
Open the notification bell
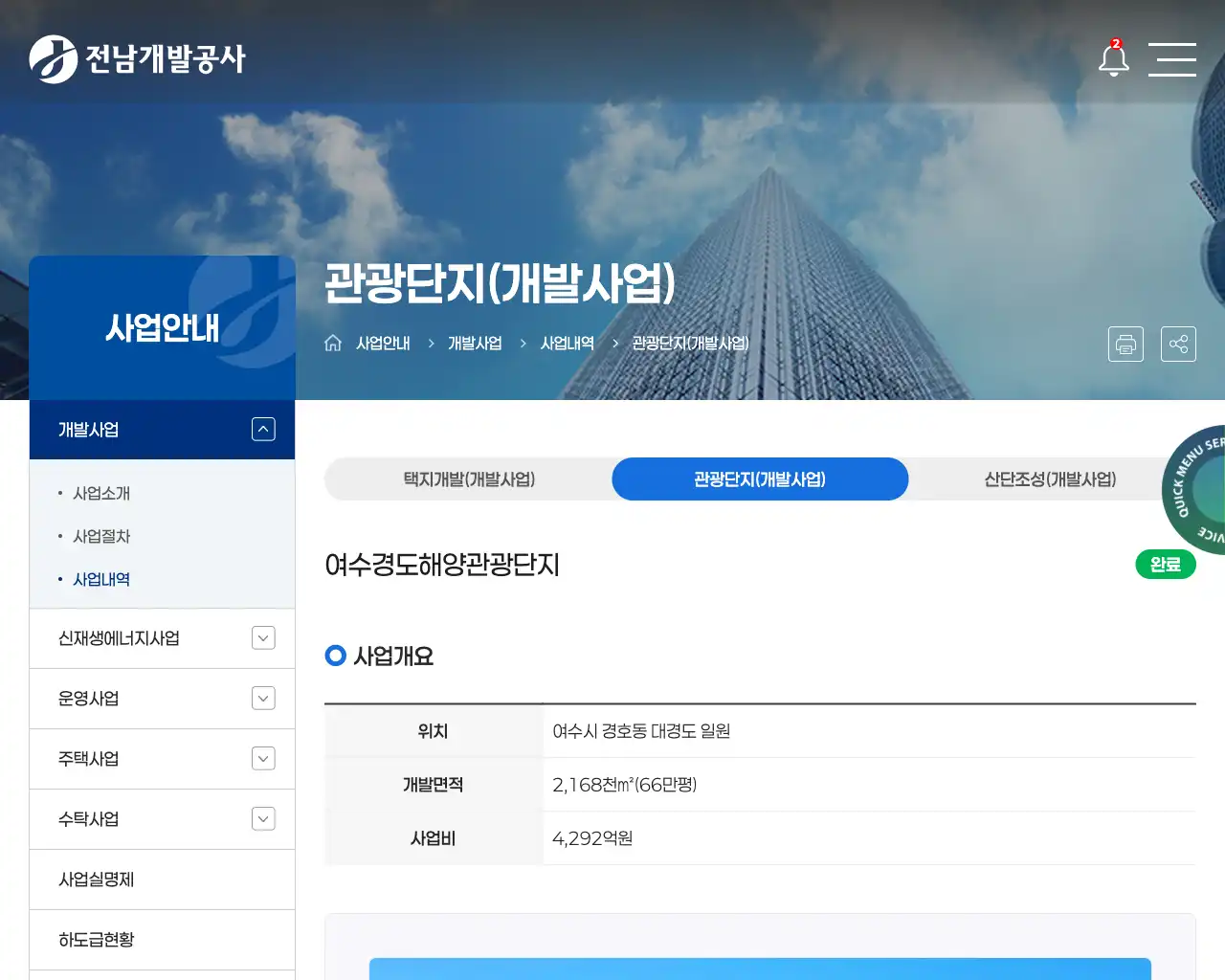click(x=1113, y=58)
